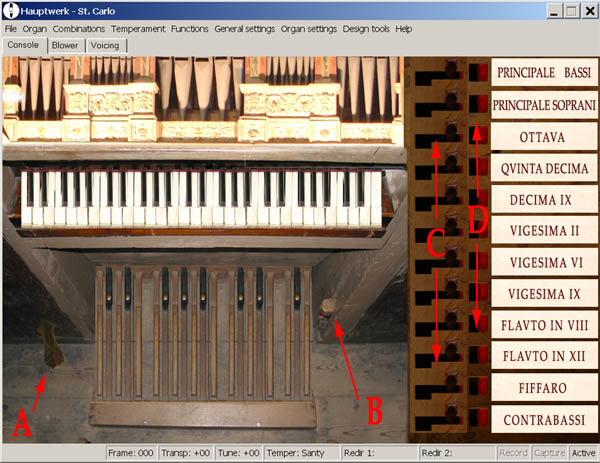Click the Capture button in status bar

click(x=550, y=453)
